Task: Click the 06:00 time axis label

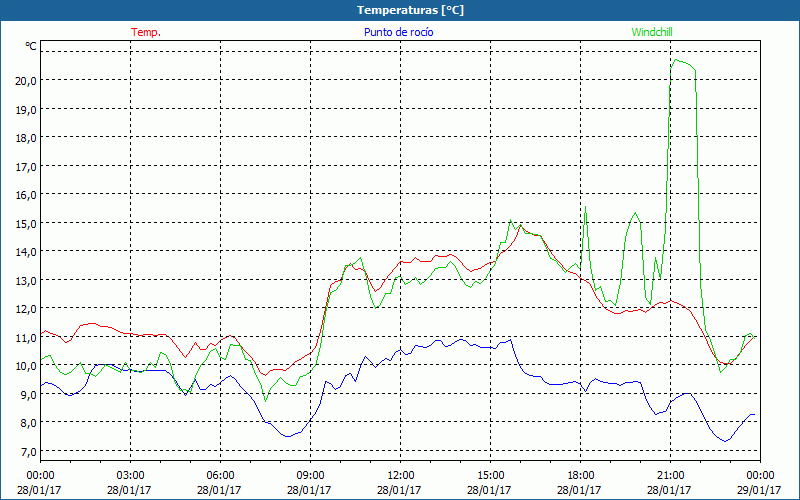Action: [220, 476]
